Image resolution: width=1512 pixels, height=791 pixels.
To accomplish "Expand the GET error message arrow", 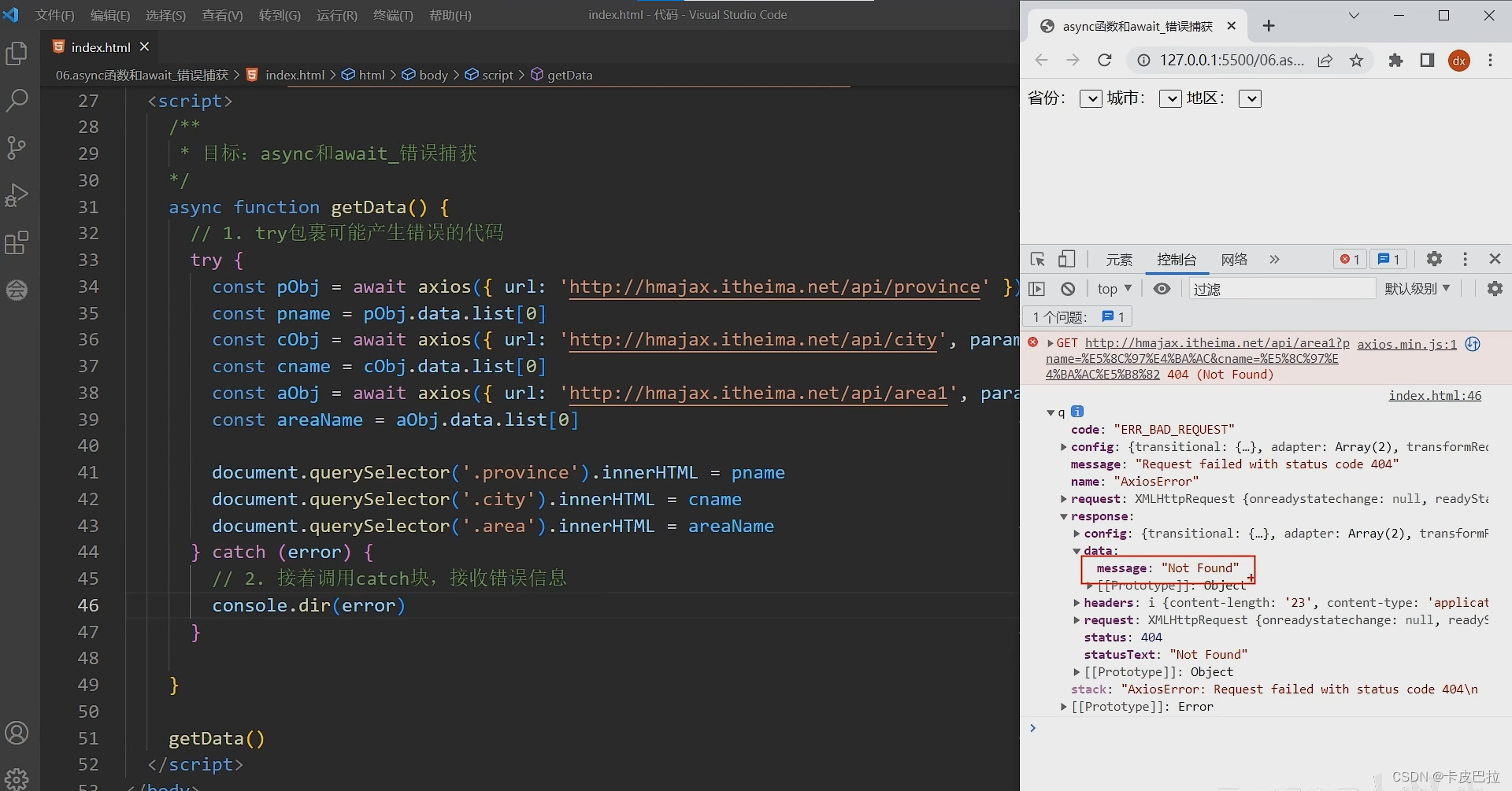I will (x=1051, y=343).
